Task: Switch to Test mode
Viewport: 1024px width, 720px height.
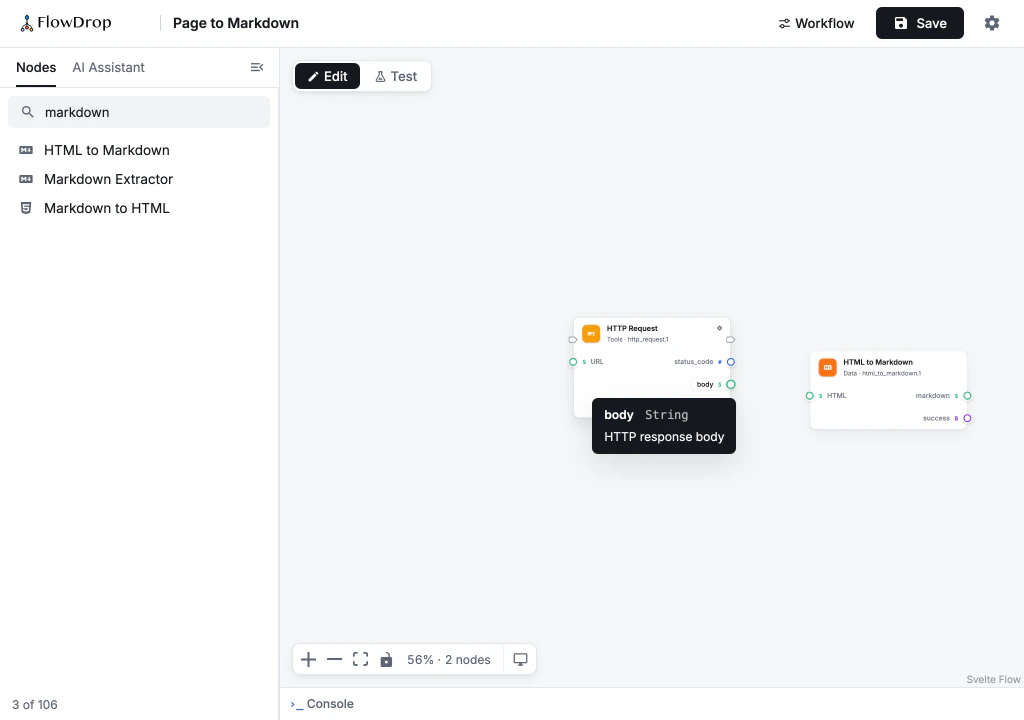Action: tap(396, 76)
